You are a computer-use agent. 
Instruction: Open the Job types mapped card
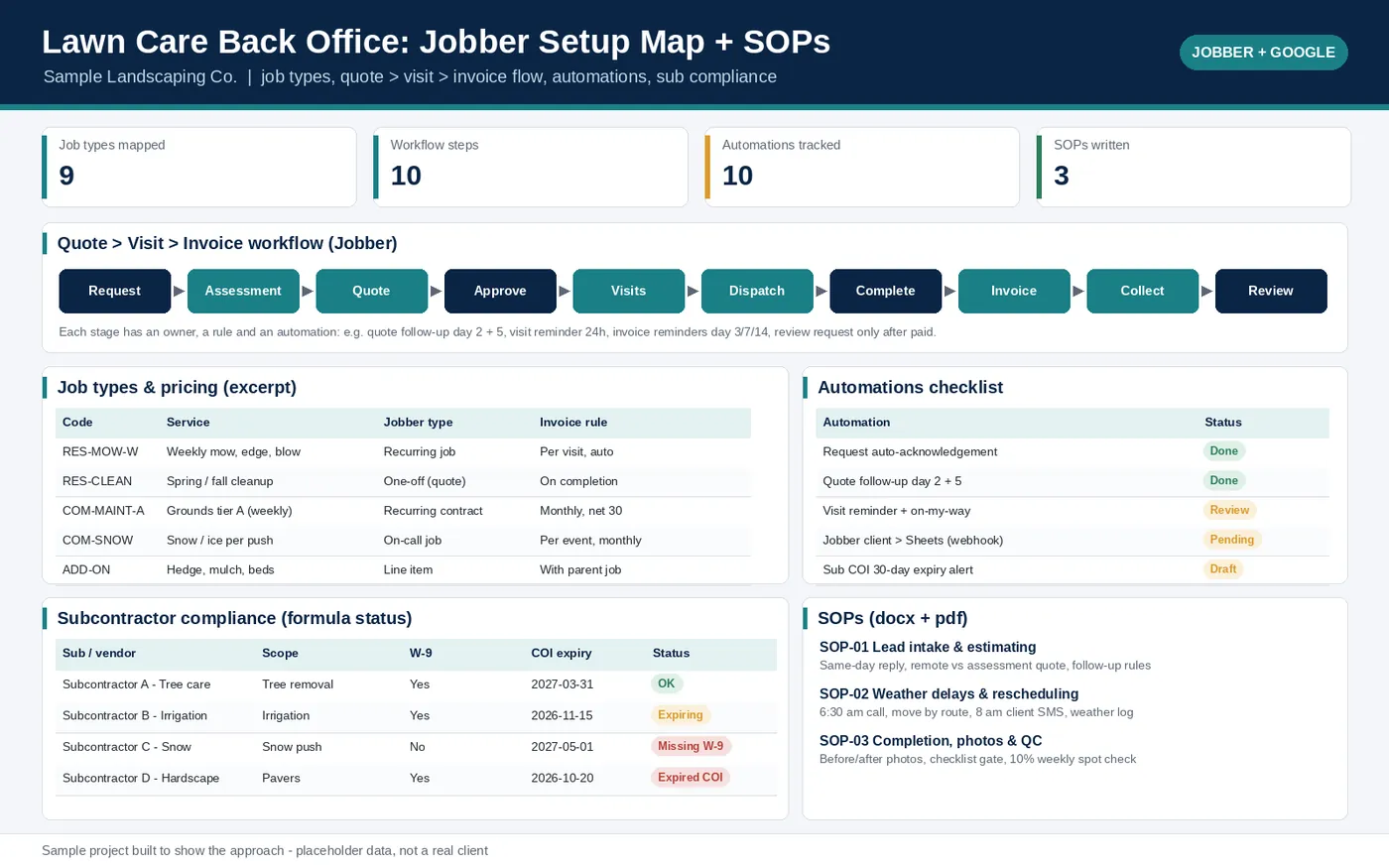click(x=199, y=167)
